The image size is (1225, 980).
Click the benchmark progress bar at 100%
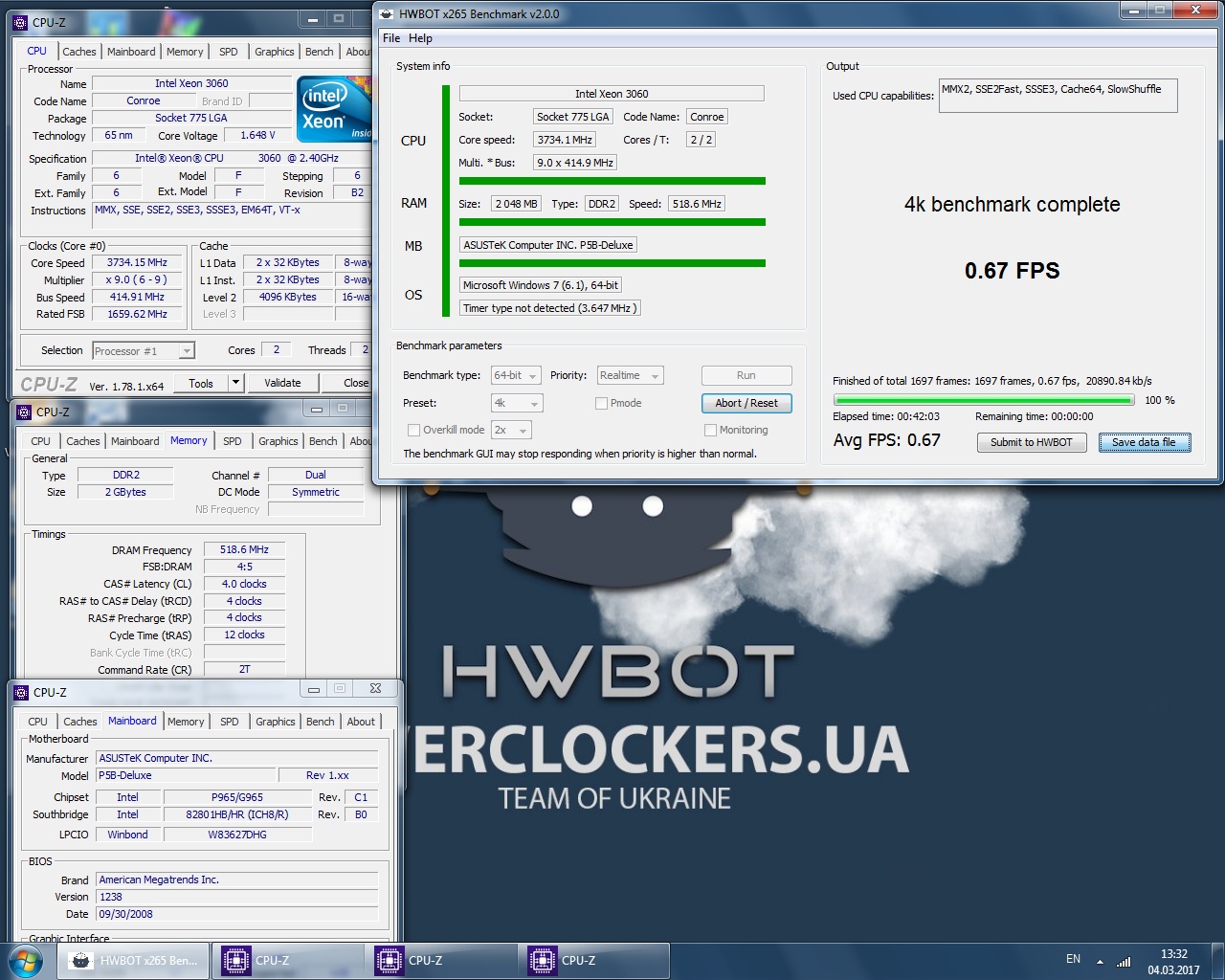984,400
